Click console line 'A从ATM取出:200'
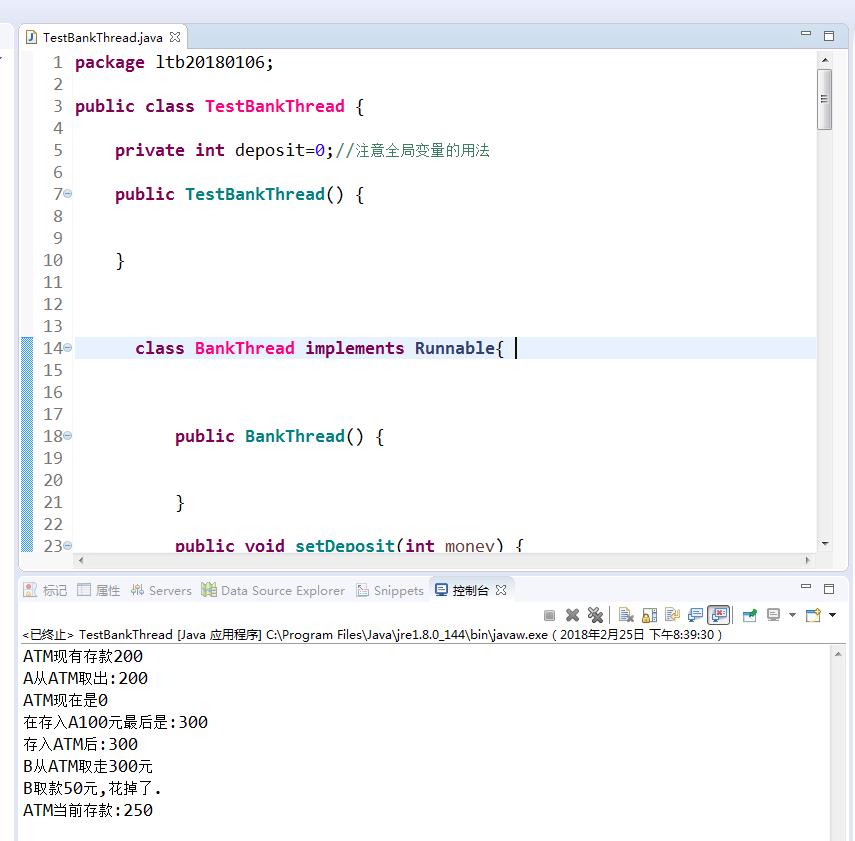 (86, 678)
